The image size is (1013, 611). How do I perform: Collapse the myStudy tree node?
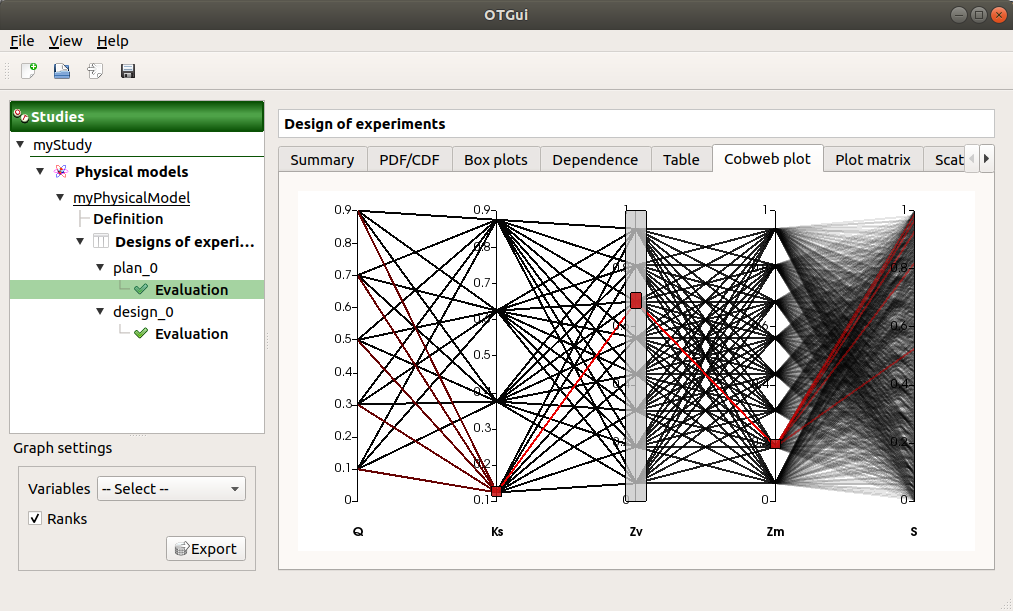coord(20,145)
